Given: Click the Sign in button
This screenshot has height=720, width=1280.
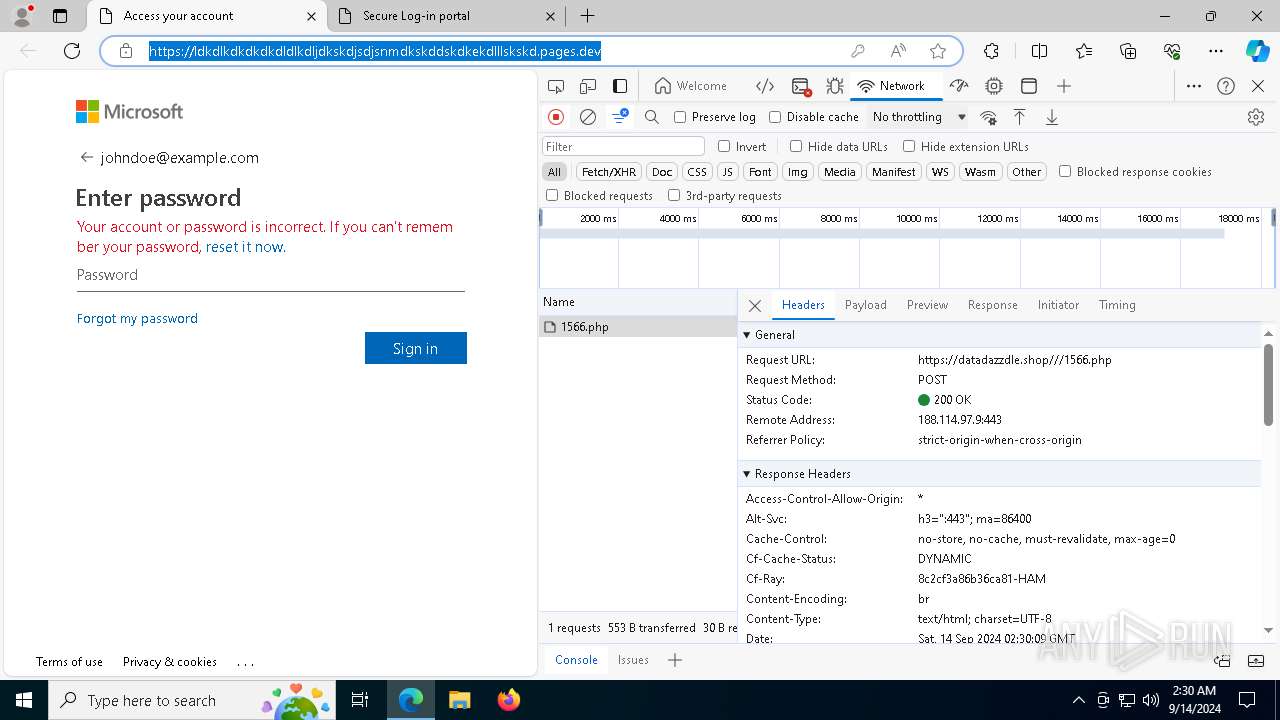Looking at the screenshot, I should [416, 348].
